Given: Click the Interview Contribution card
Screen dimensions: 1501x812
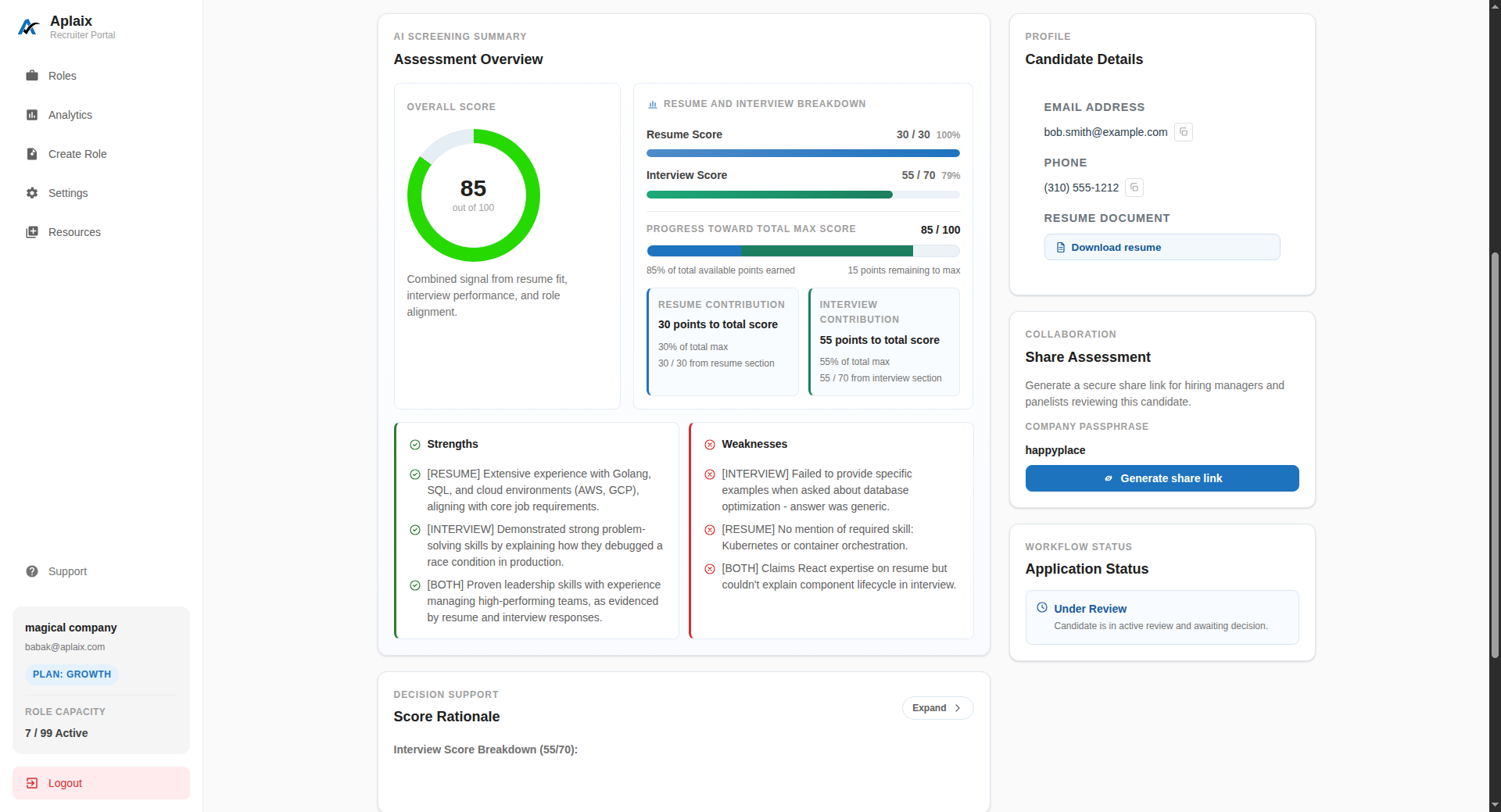Looking at the screenshot, I should click(884, 342).
